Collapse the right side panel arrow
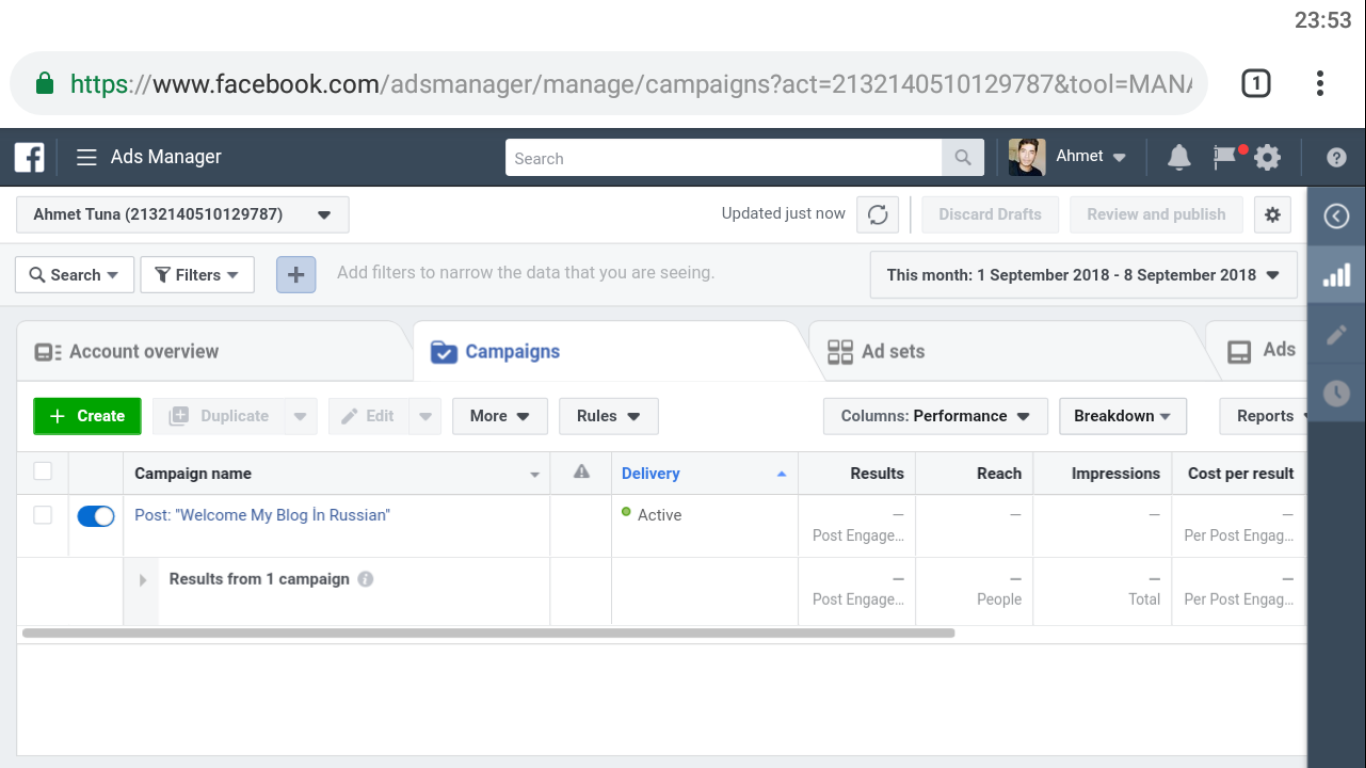The image size is (1366, 768). 1336,216
